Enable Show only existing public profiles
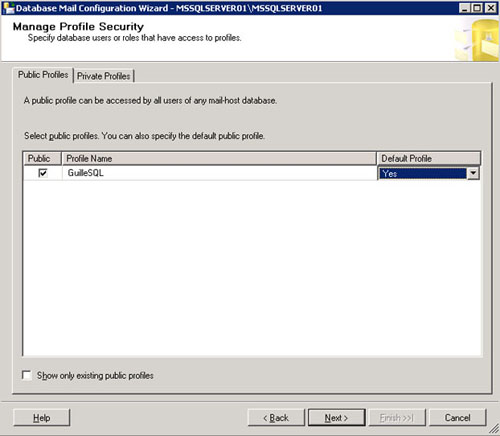 point(27,375)
